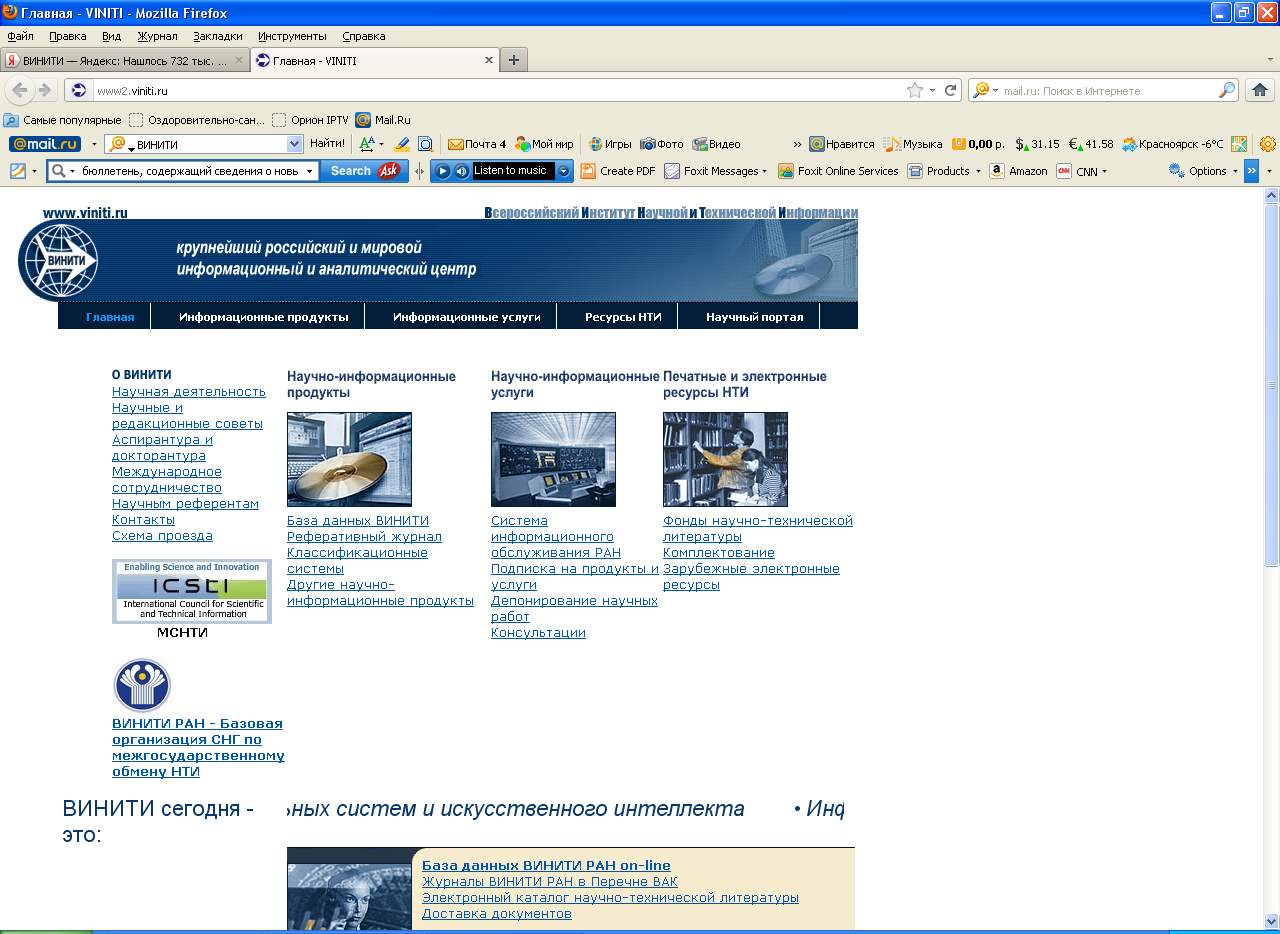Open the Инструменты menu

[294, 36]
